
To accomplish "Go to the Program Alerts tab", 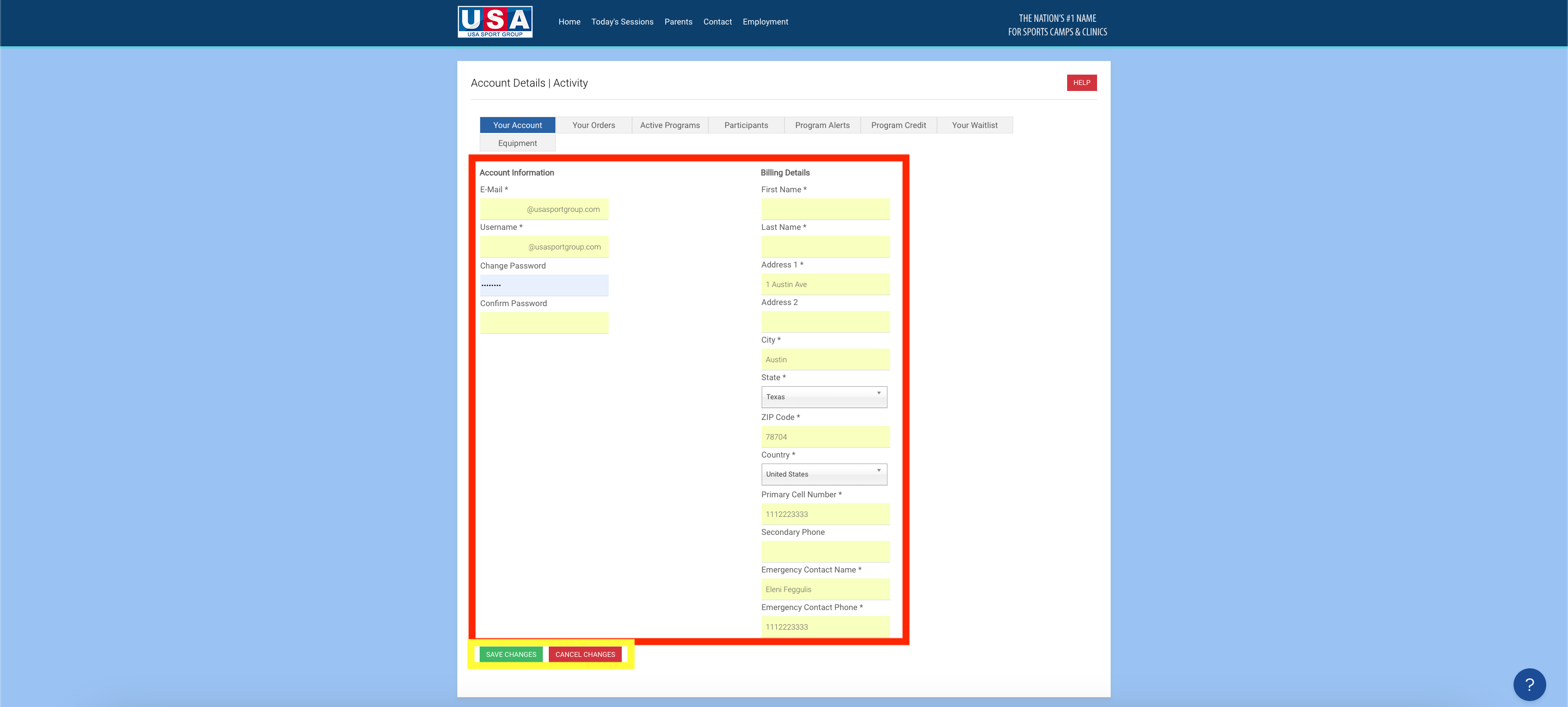I will [x=822, y=125].
